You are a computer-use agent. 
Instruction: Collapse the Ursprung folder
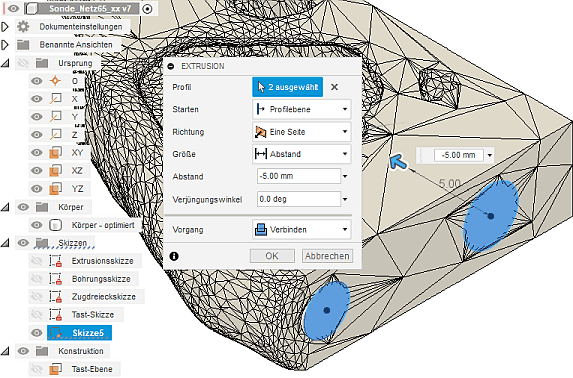coord(5,63)
